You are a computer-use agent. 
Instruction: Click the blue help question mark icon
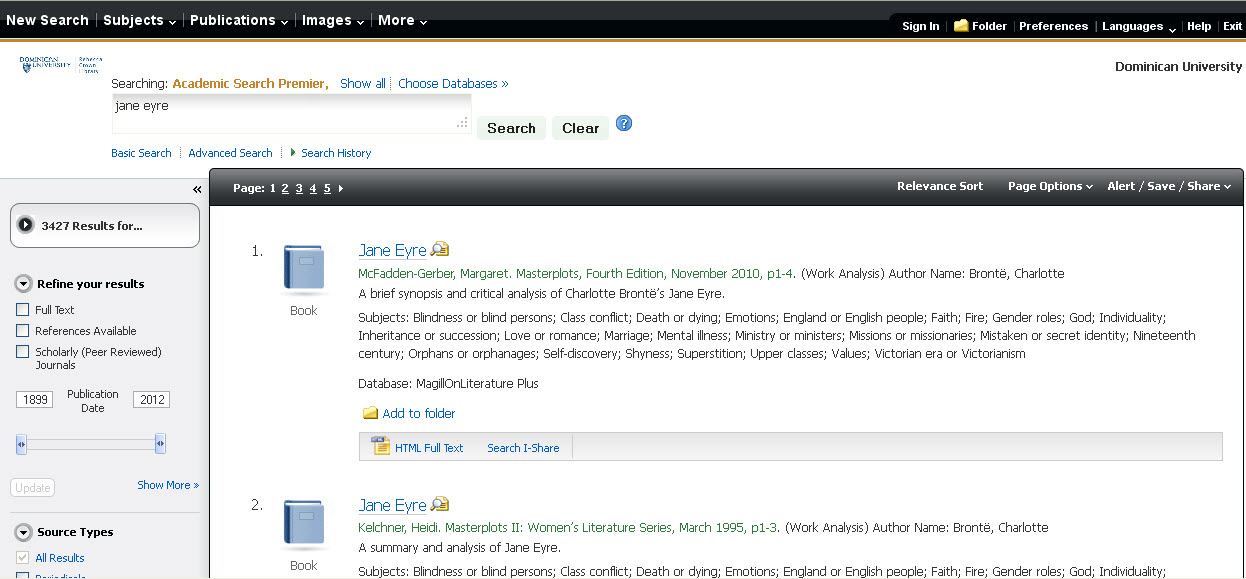[624, 124]
